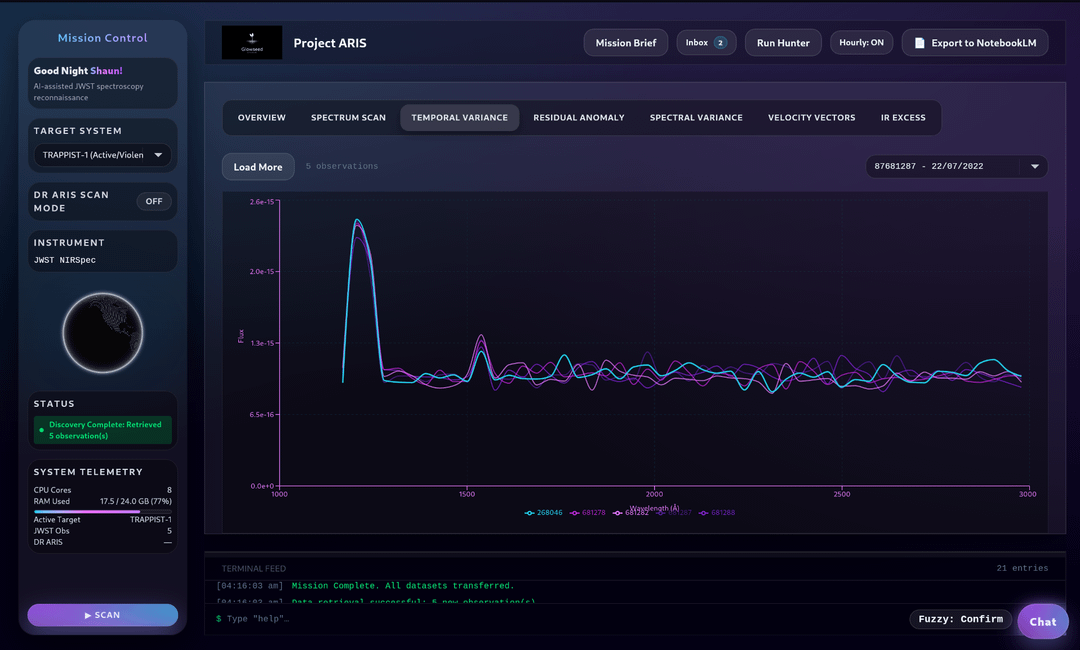1080x650 pixels.
Task: Toggle the 681288 series in chart legend
Action: pyautogui.click(x=717, y=512)
